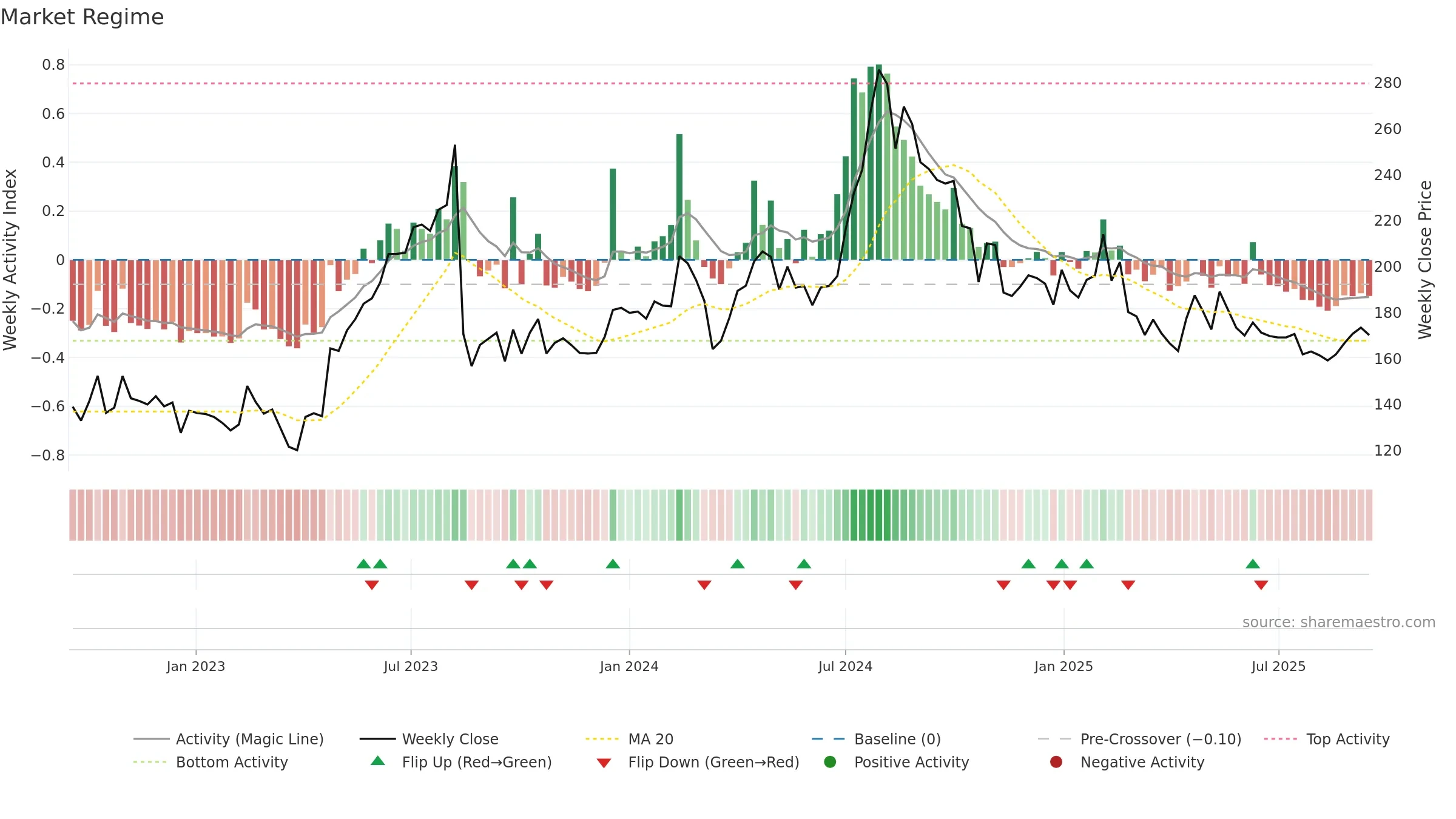
Task: Click the red Flip Down triangle in the legend
Action: click(604, 763)
